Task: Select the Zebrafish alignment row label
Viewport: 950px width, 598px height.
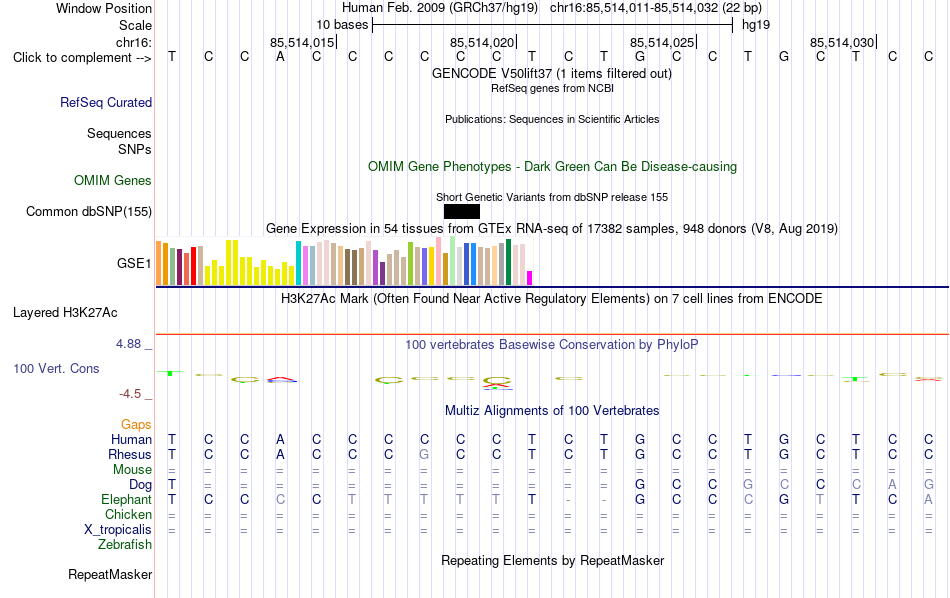Action: [x=125, y=544]
